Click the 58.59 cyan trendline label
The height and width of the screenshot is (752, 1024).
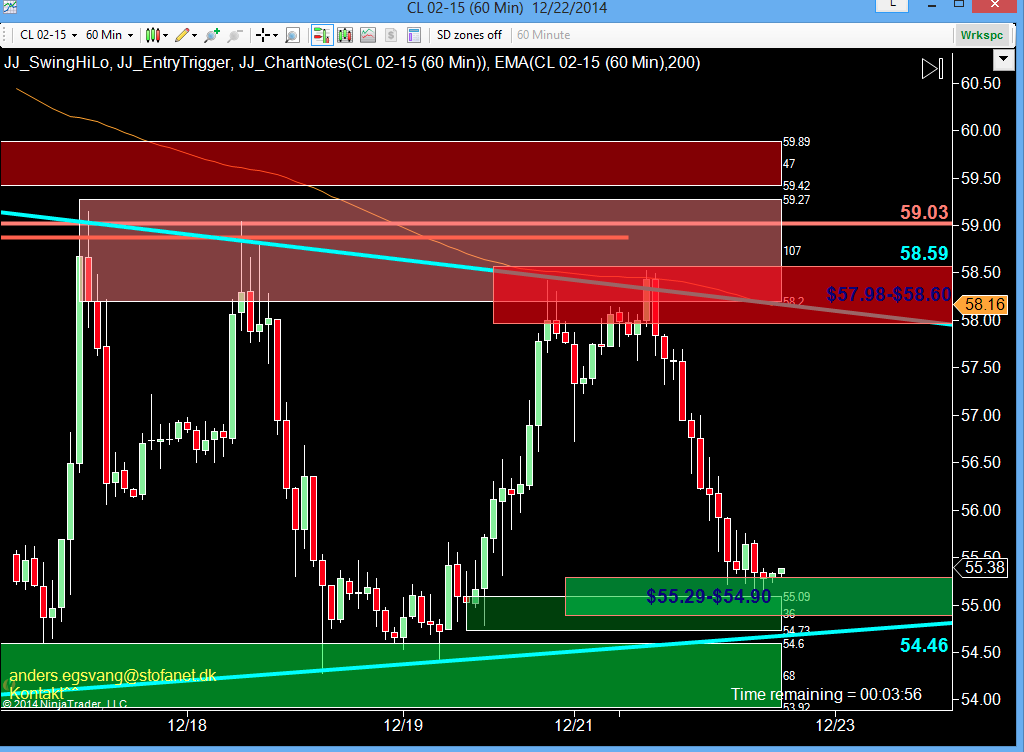[923, 253]
